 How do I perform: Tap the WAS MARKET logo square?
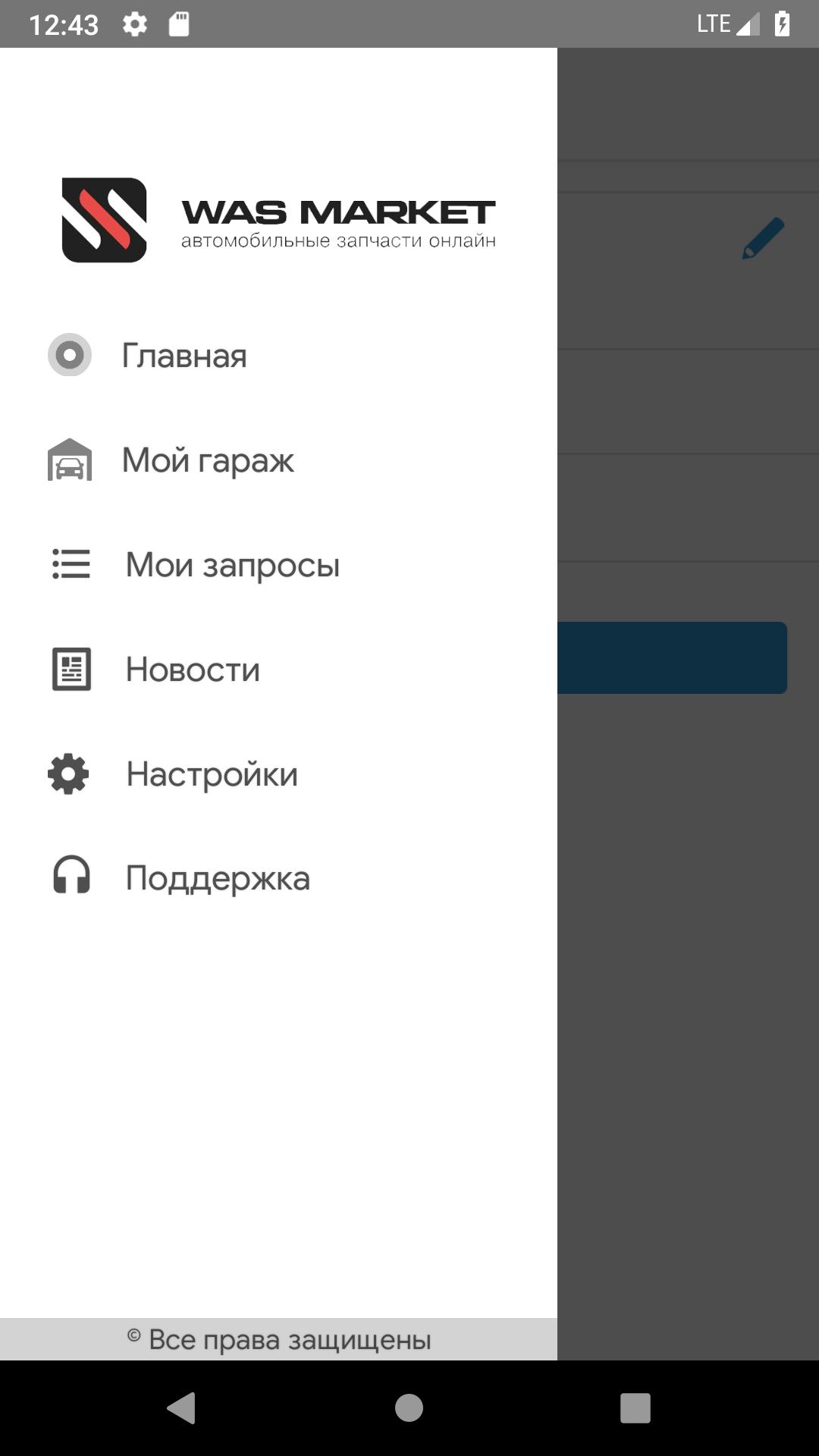104,220
